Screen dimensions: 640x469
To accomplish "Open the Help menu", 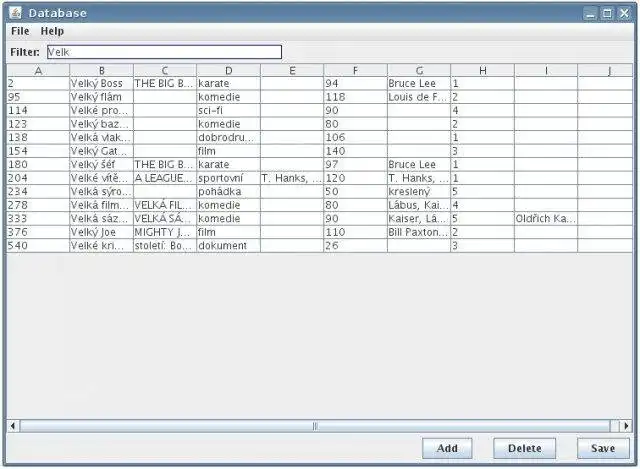I will point(52,31).
